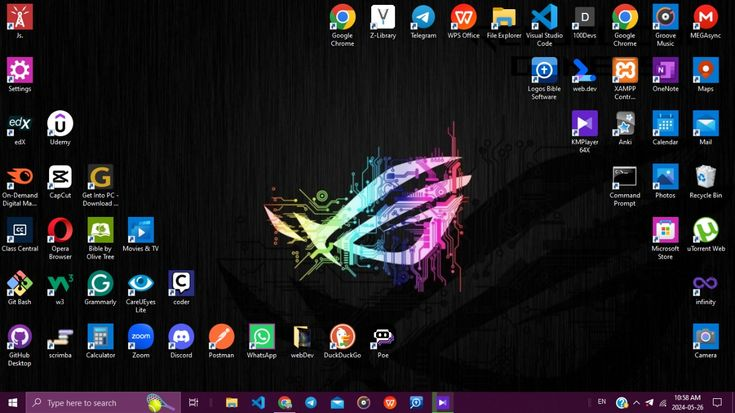Launch Opera Browser desktop shortcut

pos(60,239)
